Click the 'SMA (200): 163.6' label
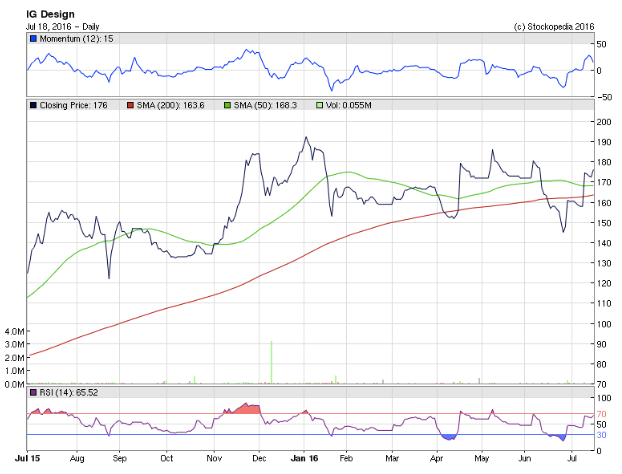The image size is (622, 474). (171, 105)
